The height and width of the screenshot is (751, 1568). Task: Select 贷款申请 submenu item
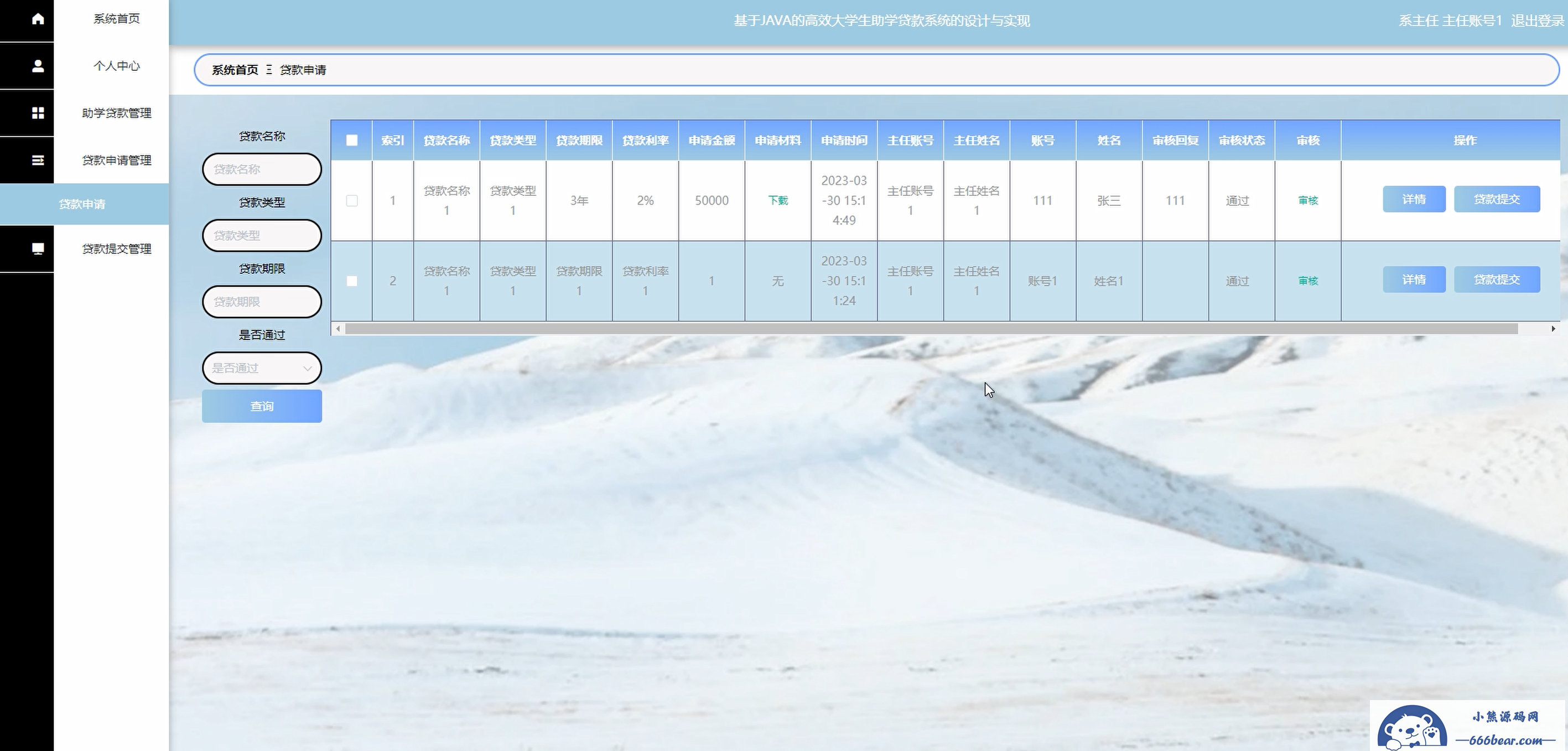[84, 204]
